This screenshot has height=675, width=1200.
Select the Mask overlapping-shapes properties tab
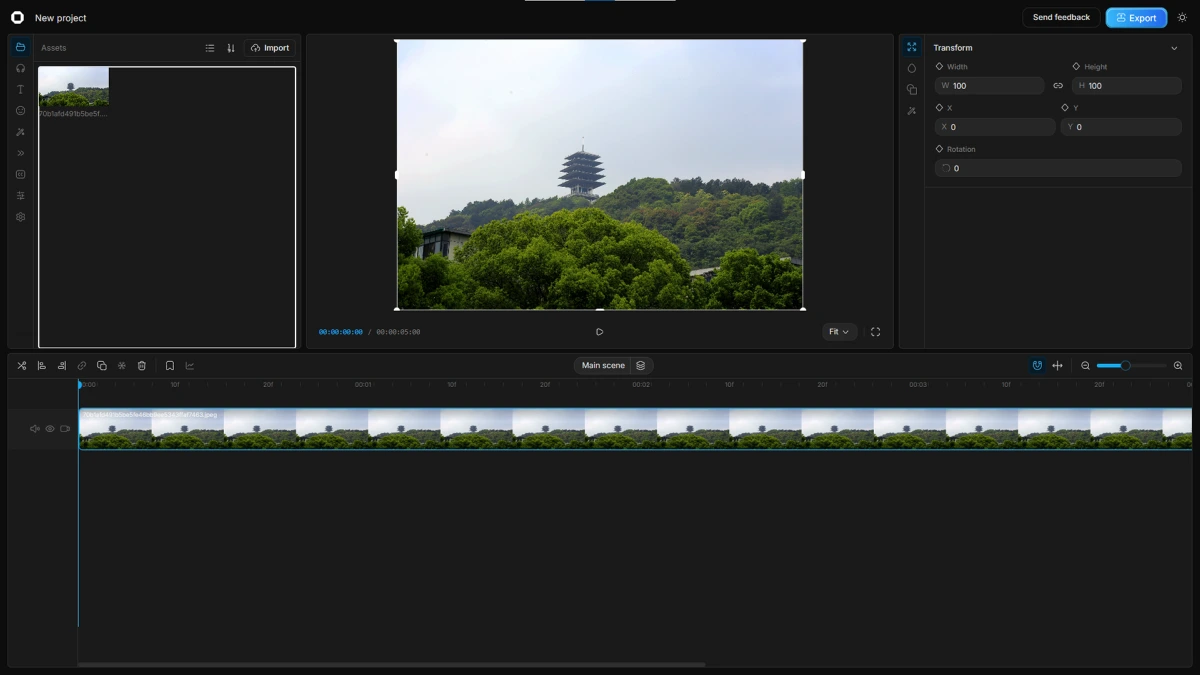[x=911, y=89]
